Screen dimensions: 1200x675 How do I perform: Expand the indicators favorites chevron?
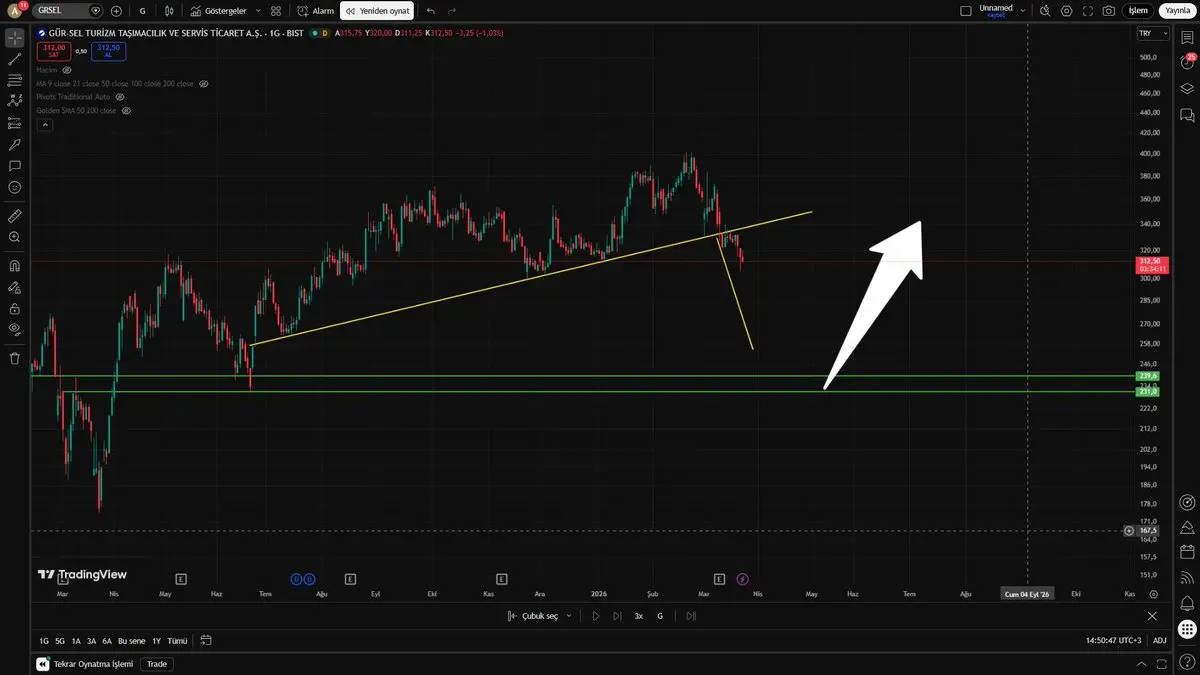coord(258,10)
